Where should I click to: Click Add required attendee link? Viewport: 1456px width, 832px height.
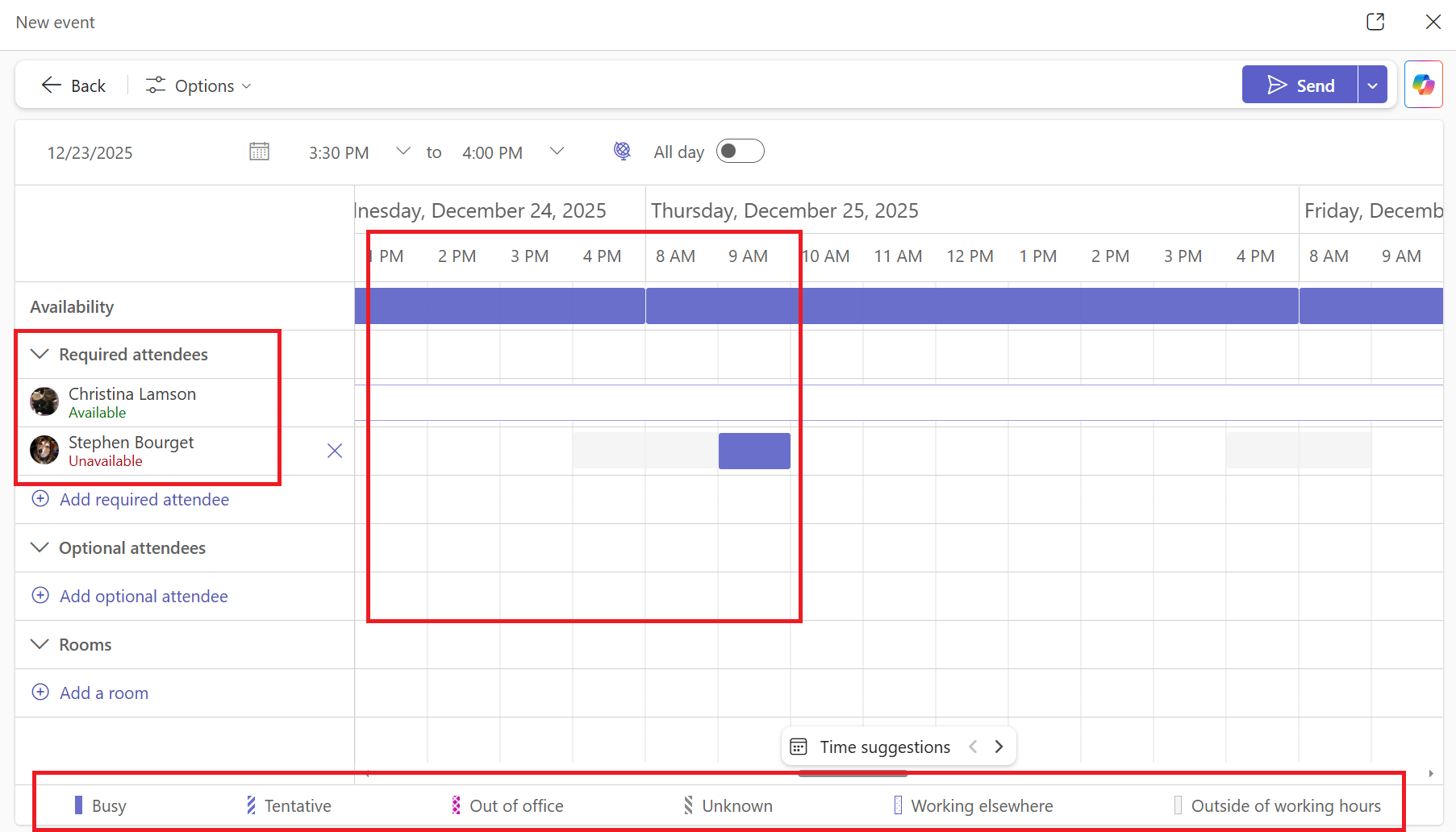click(144, 500)
